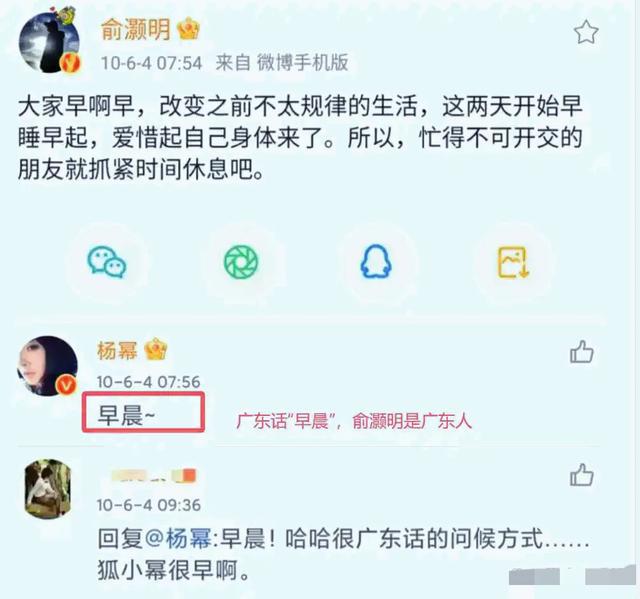Open the 微博手机版 source link
This screenshot has height=599, width=640.
click(302, 63)
